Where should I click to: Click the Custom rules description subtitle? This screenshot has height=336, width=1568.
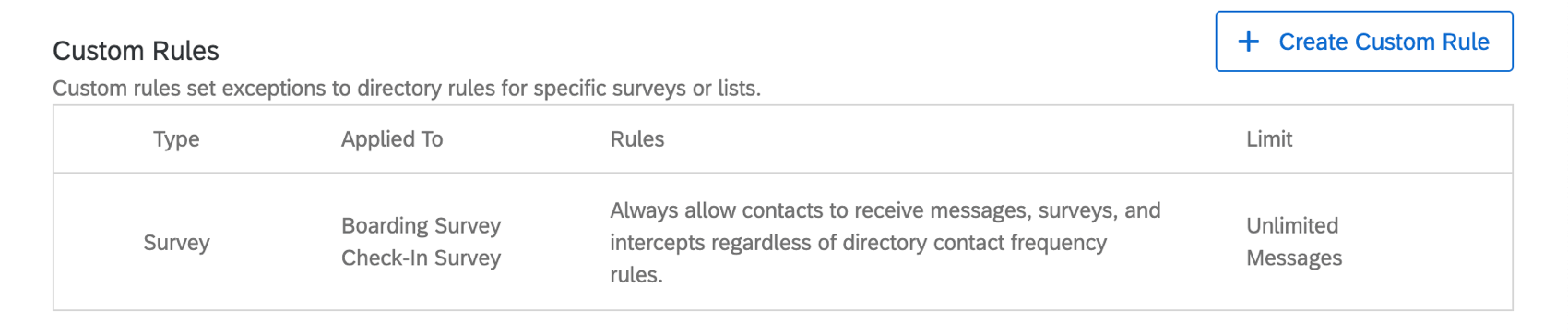coord(407,89)
